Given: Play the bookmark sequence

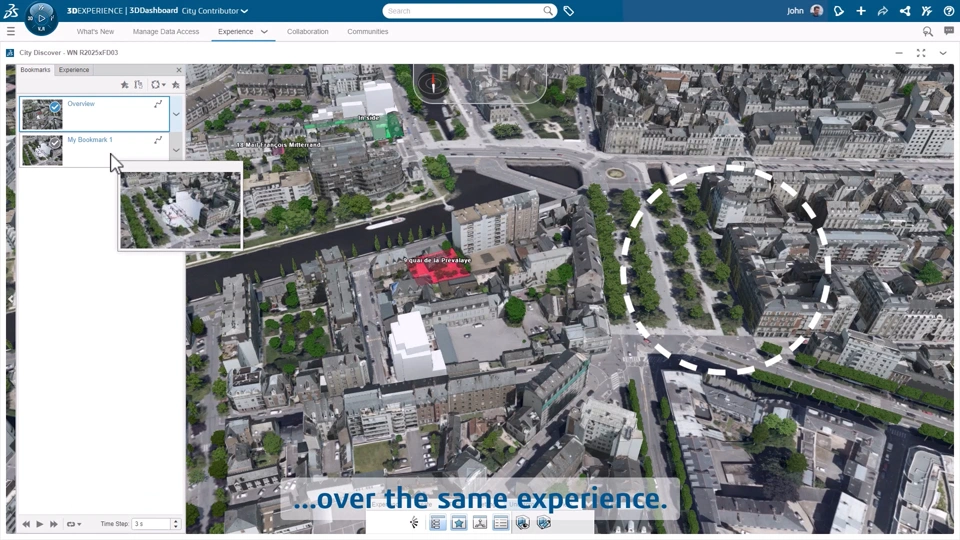Looking at the screenshot, I should 40,524.
